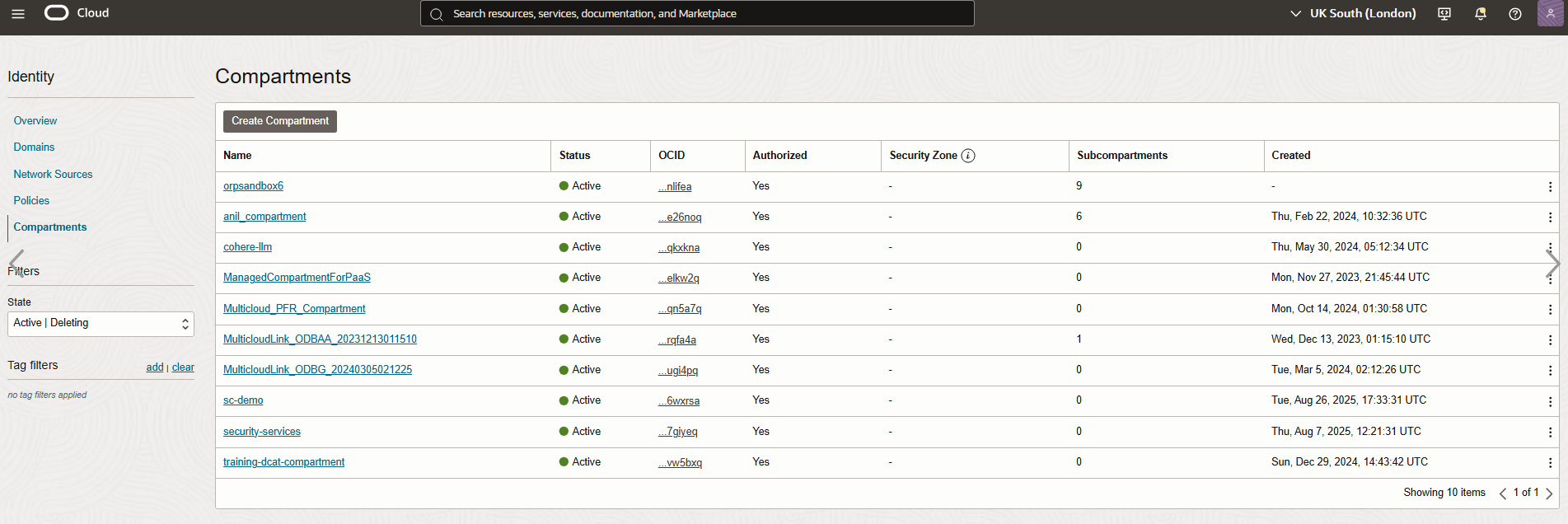Image resolution: width=1568 pixels, height=524 pixels.
Task: Open the State filter dropdown
Action: (101, 324)
